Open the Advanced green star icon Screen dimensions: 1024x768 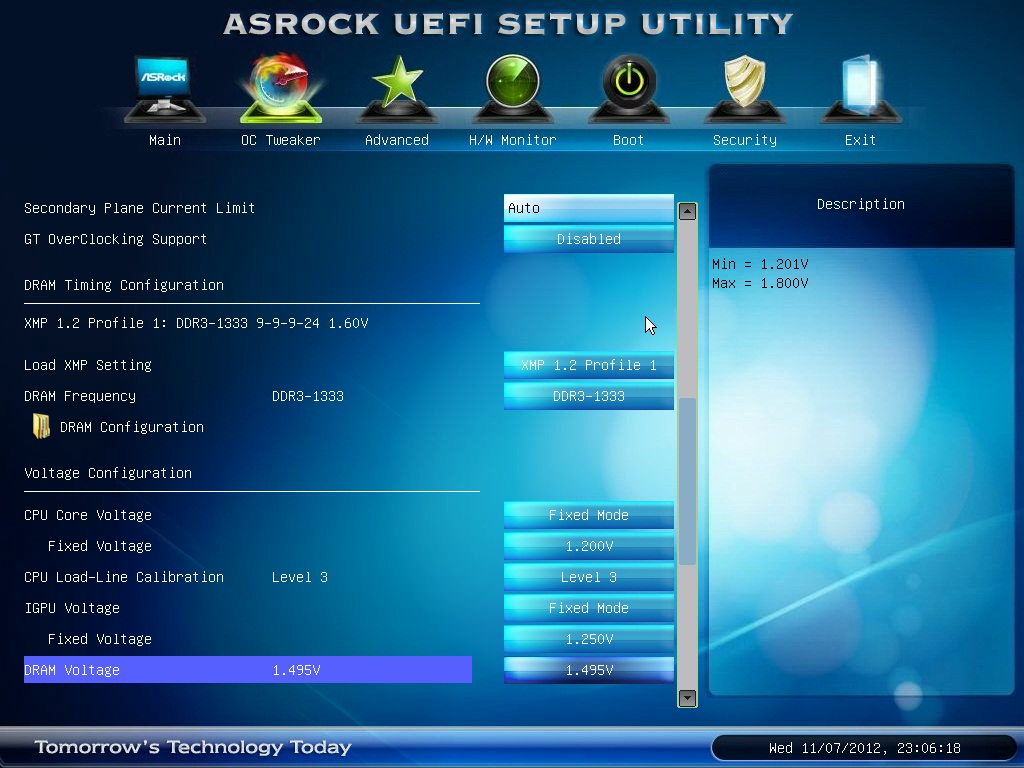pos(397,89)
